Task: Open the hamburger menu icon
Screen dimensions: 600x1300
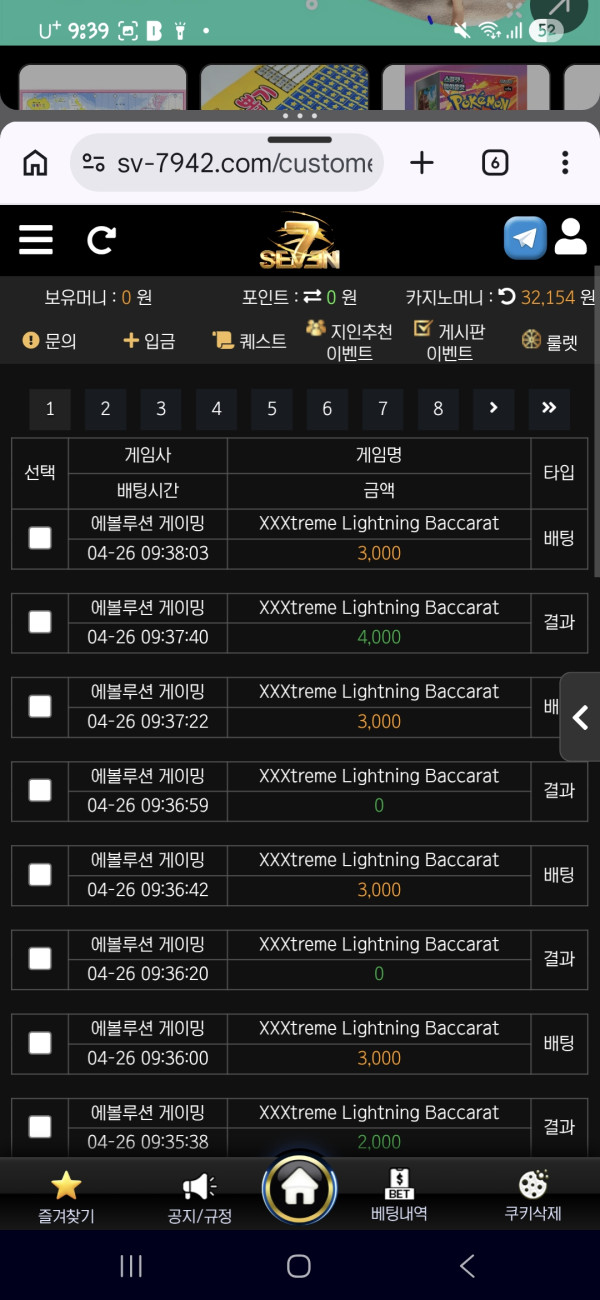Action: [x=36, y=240]
